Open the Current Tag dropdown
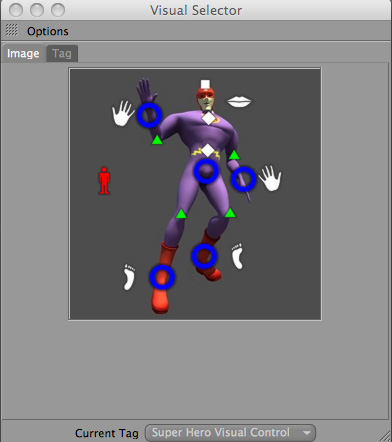This screenshot has width=392, height=442. click(230, 433)
